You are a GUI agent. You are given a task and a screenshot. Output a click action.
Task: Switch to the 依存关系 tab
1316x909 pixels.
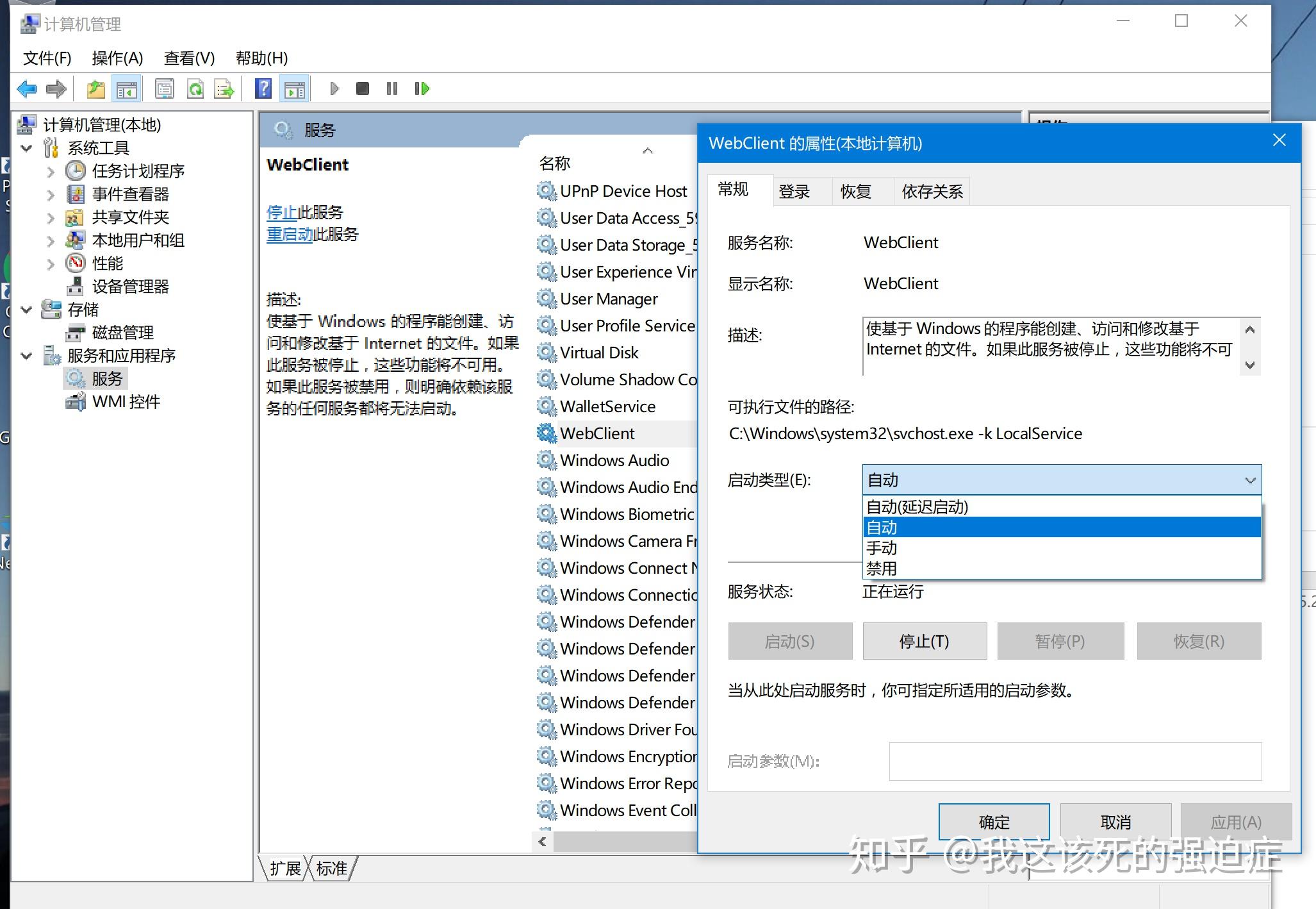pos(932,191)
